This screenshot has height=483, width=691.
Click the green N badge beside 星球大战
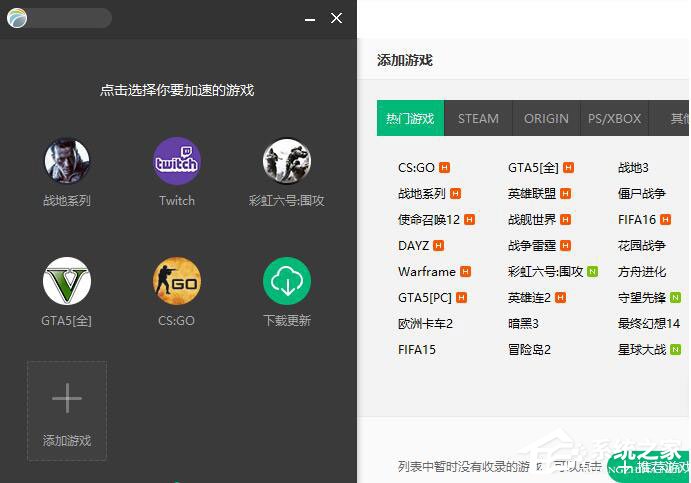[x=675, y=349]
